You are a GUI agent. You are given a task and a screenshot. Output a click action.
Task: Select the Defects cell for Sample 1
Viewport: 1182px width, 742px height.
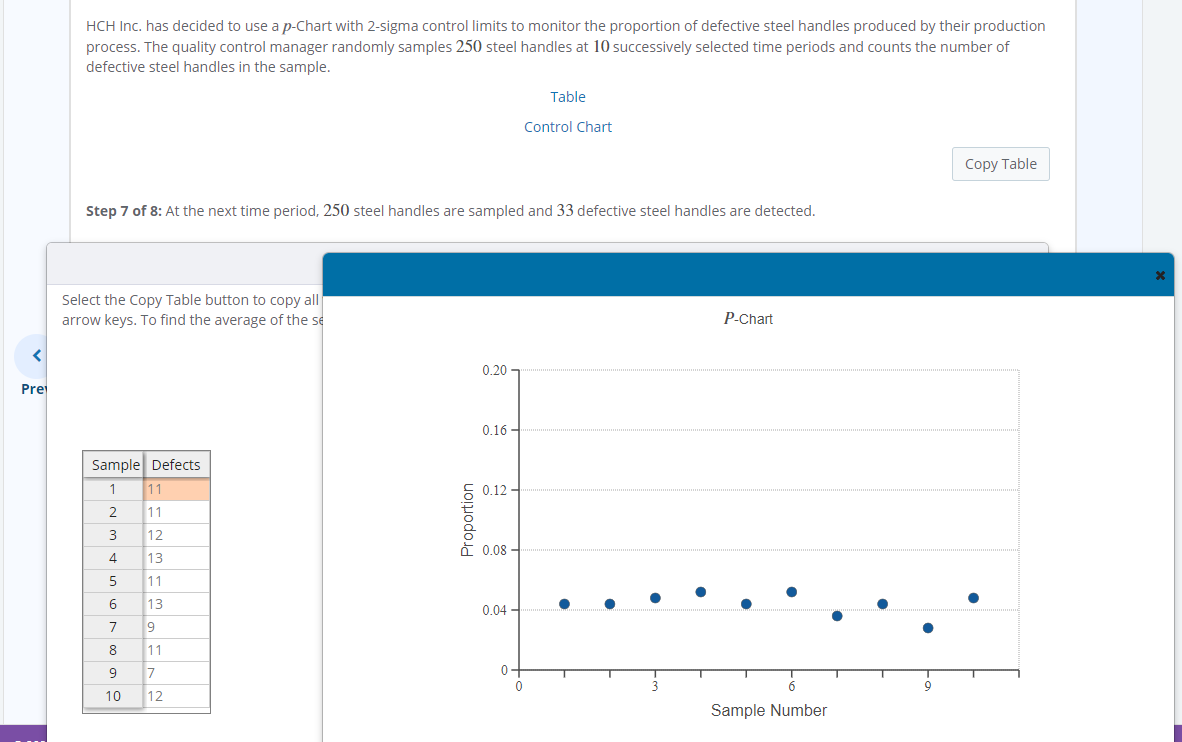click(x=176, y=488)
